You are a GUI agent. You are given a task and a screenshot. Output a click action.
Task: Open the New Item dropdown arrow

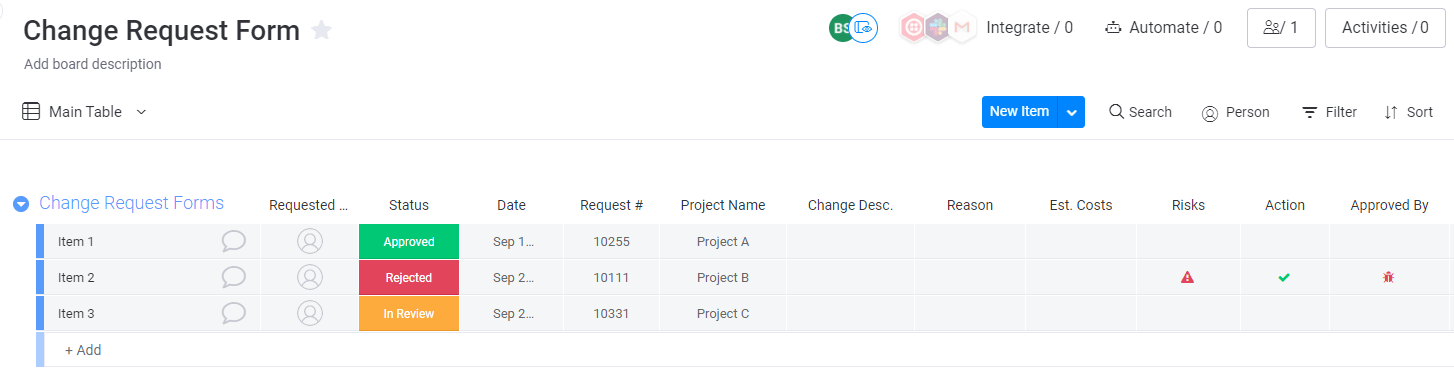coord(1072,112)
